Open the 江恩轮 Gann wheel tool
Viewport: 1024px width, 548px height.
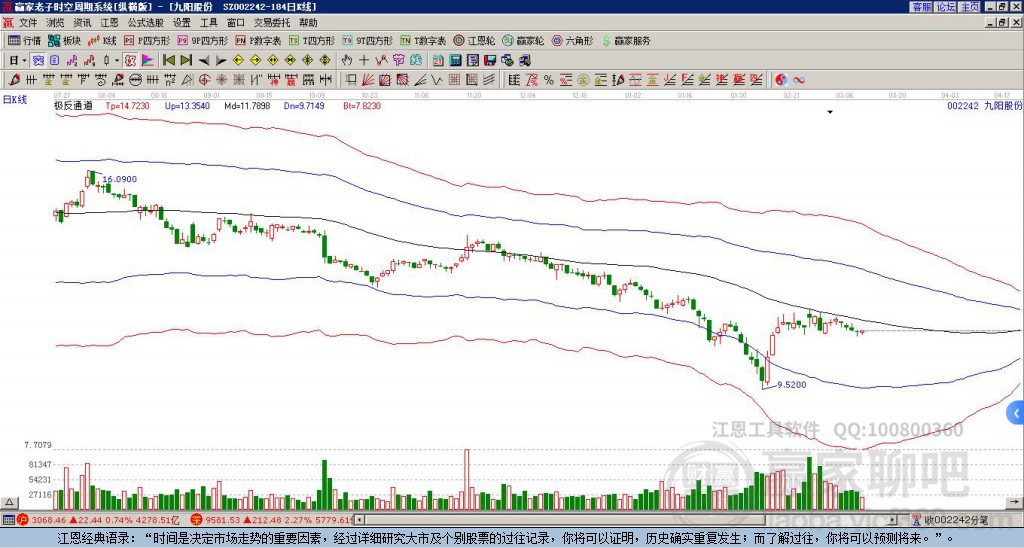[474, 40]
